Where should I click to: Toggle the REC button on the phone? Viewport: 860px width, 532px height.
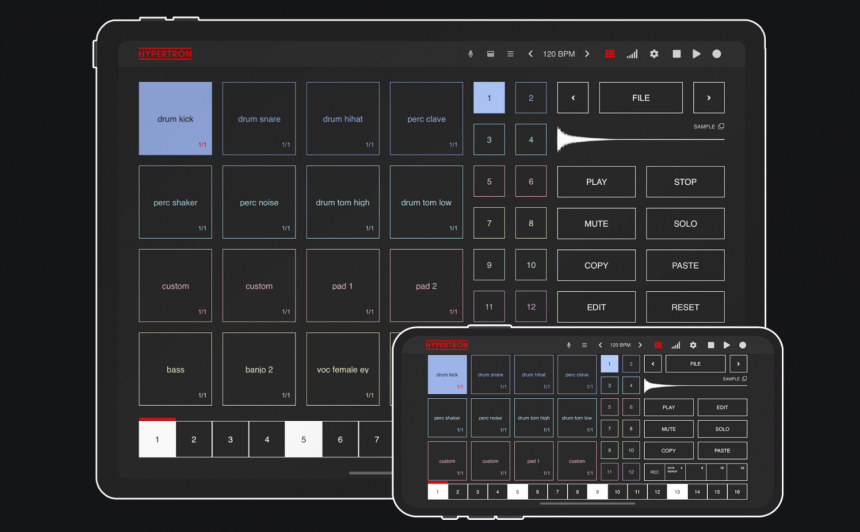[x=654, y=472]
